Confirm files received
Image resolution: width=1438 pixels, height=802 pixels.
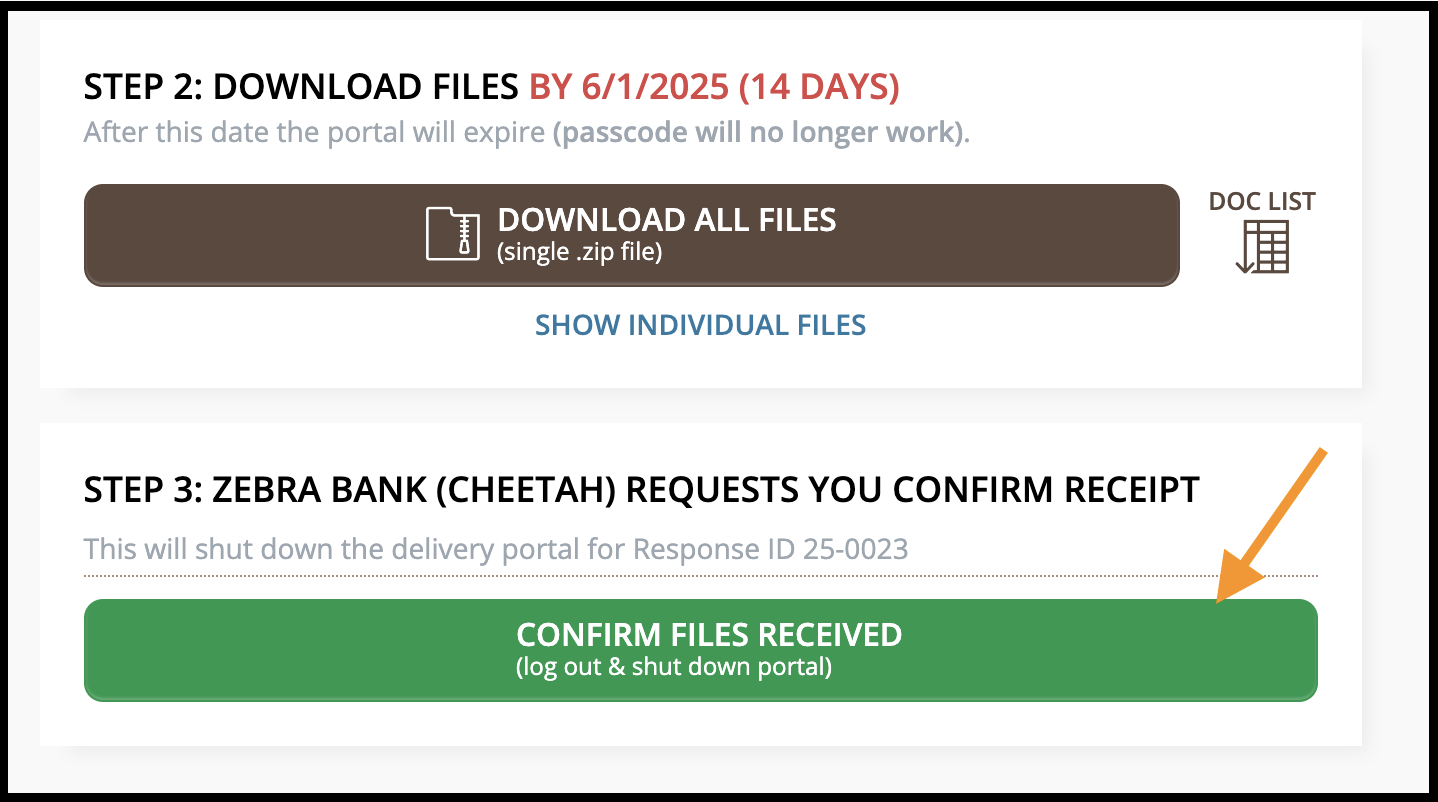coord(701,650)
